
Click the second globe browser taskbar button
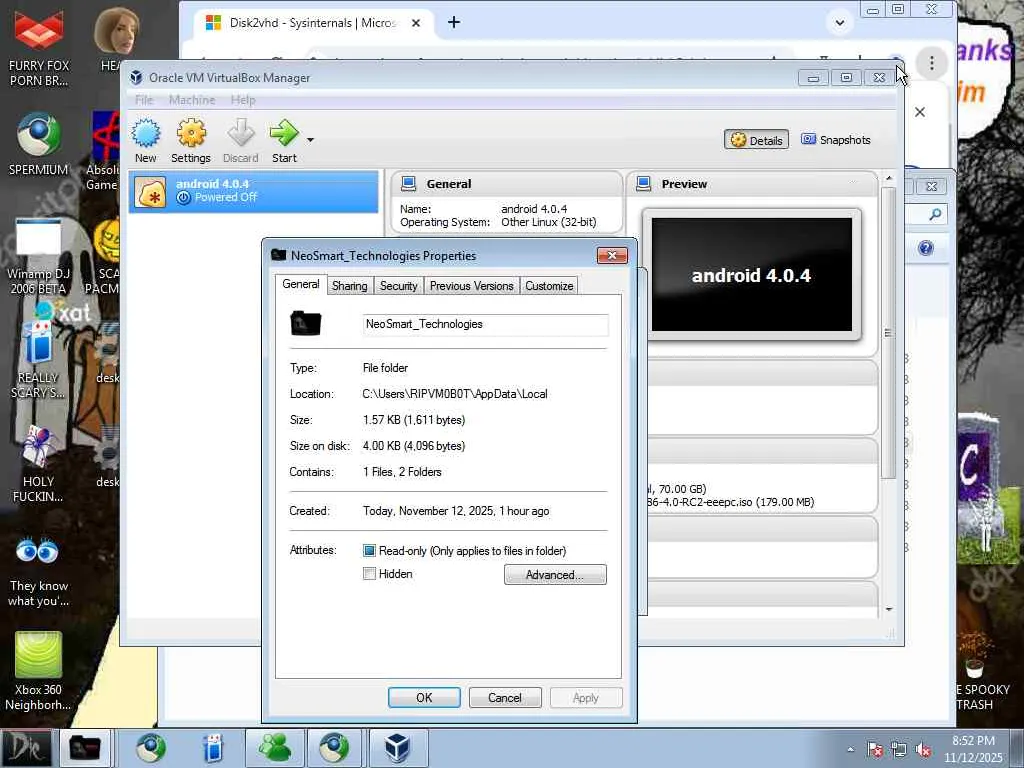click(x=334, y=748)
